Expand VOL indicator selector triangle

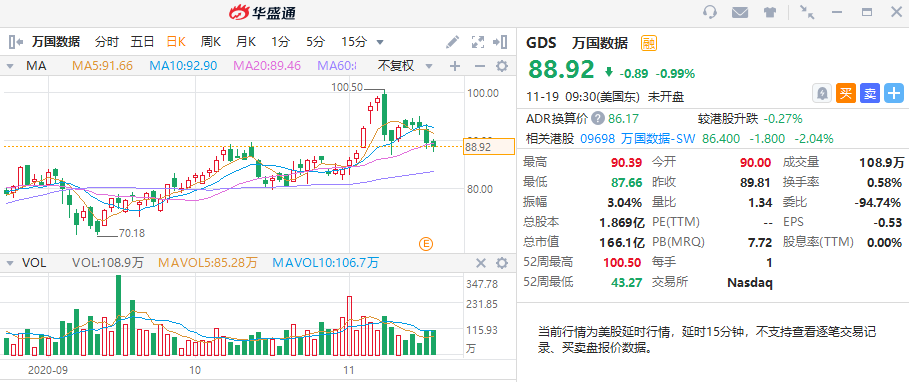point(10,264)
